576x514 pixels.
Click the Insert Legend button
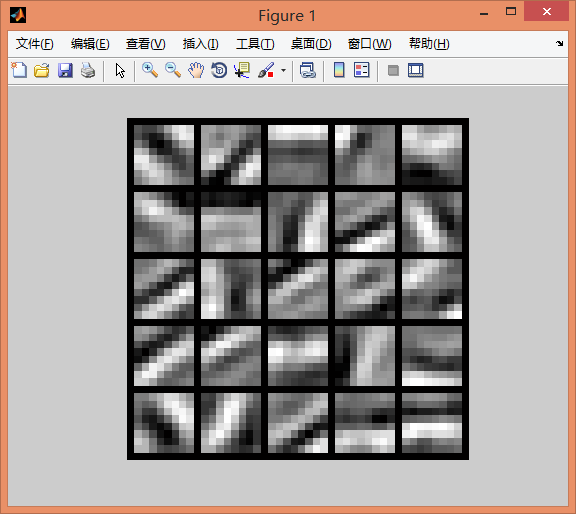(x=362, y=70)
